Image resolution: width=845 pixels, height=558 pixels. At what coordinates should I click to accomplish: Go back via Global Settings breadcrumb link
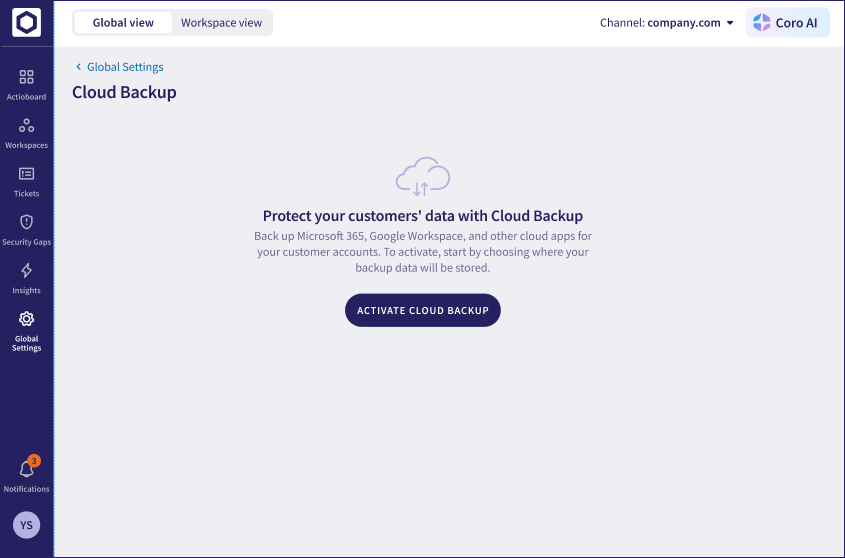pos(119,67)
